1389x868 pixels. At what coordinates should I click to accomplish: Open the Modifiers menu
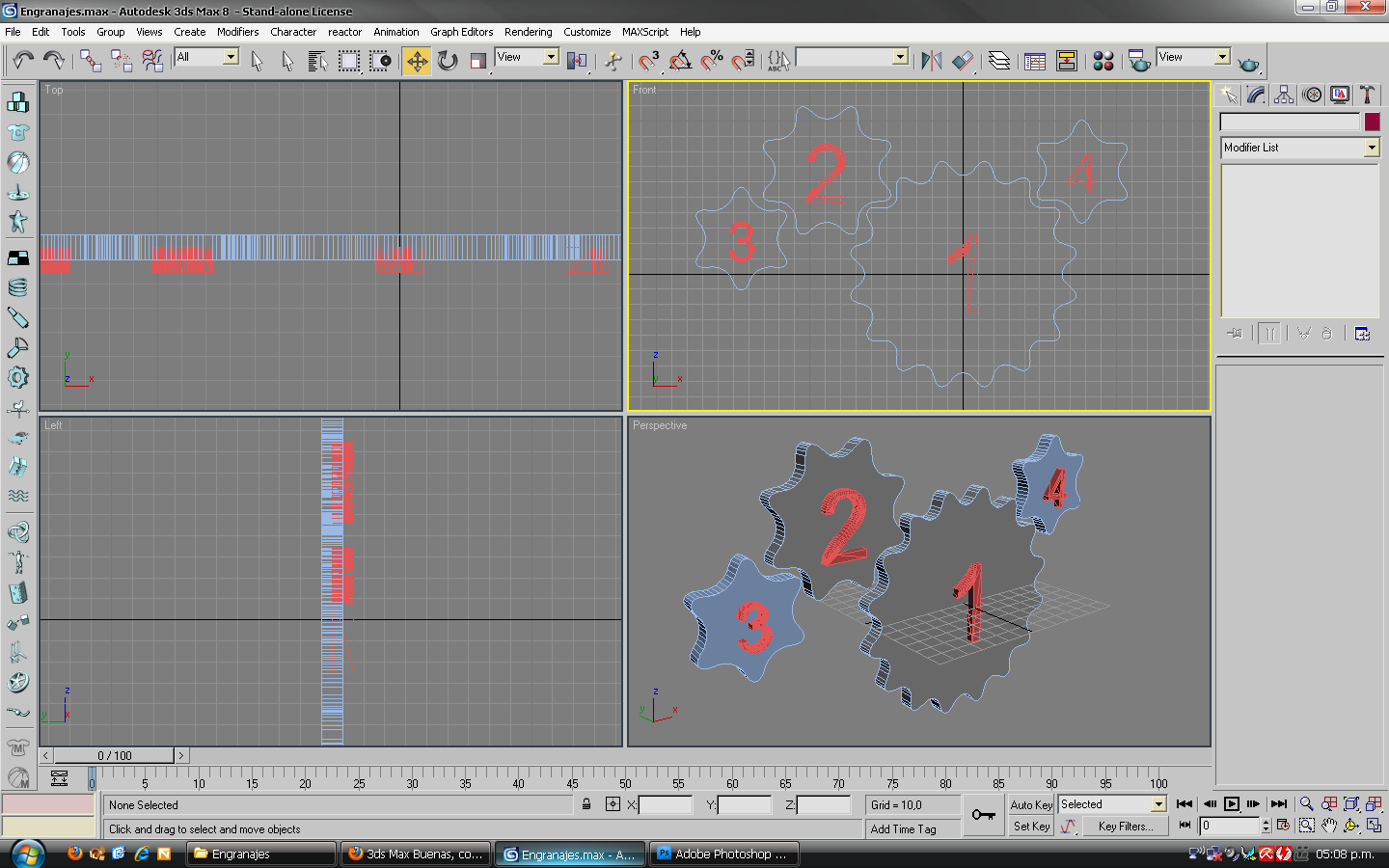pos(237,32)
